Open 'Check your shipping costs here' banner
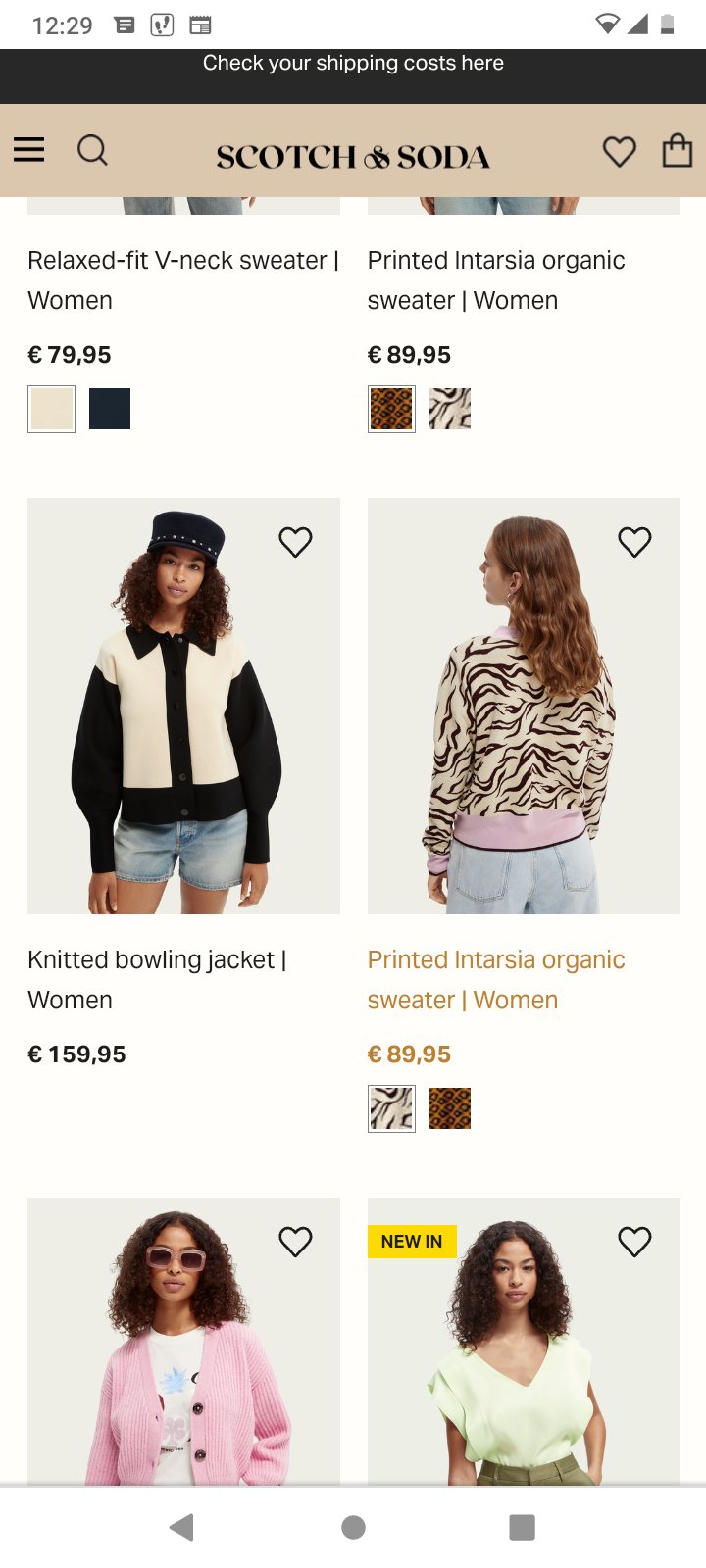Image resolution: width=706 pixels, height=1568 pixels. [353, 64]
